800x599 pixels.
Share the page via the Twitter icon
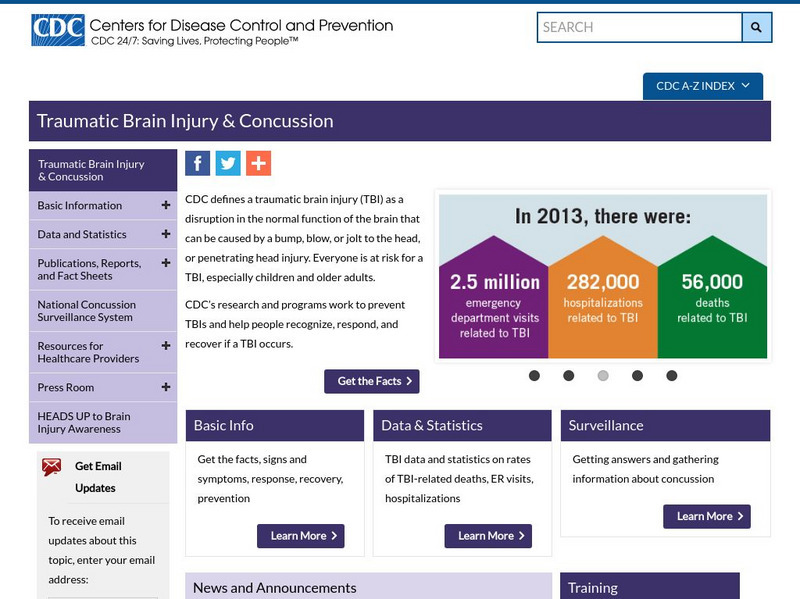point(226,162)
